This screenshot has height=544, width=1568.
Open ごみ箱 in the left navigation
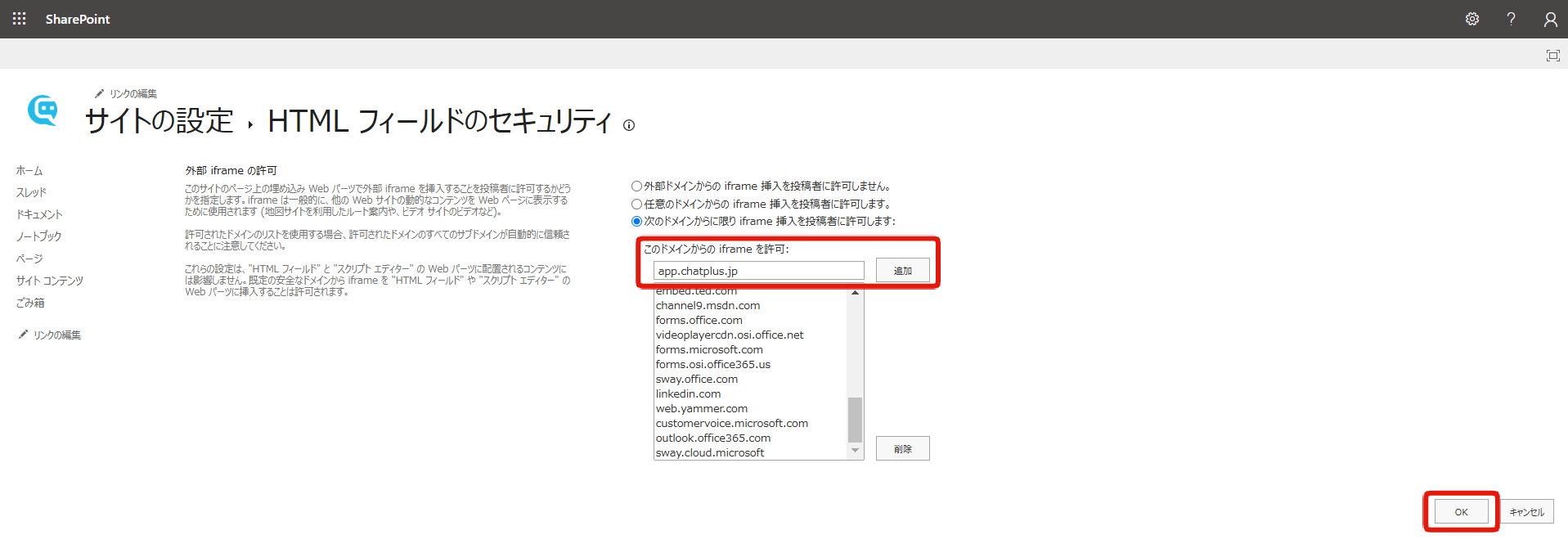(30, 303)
